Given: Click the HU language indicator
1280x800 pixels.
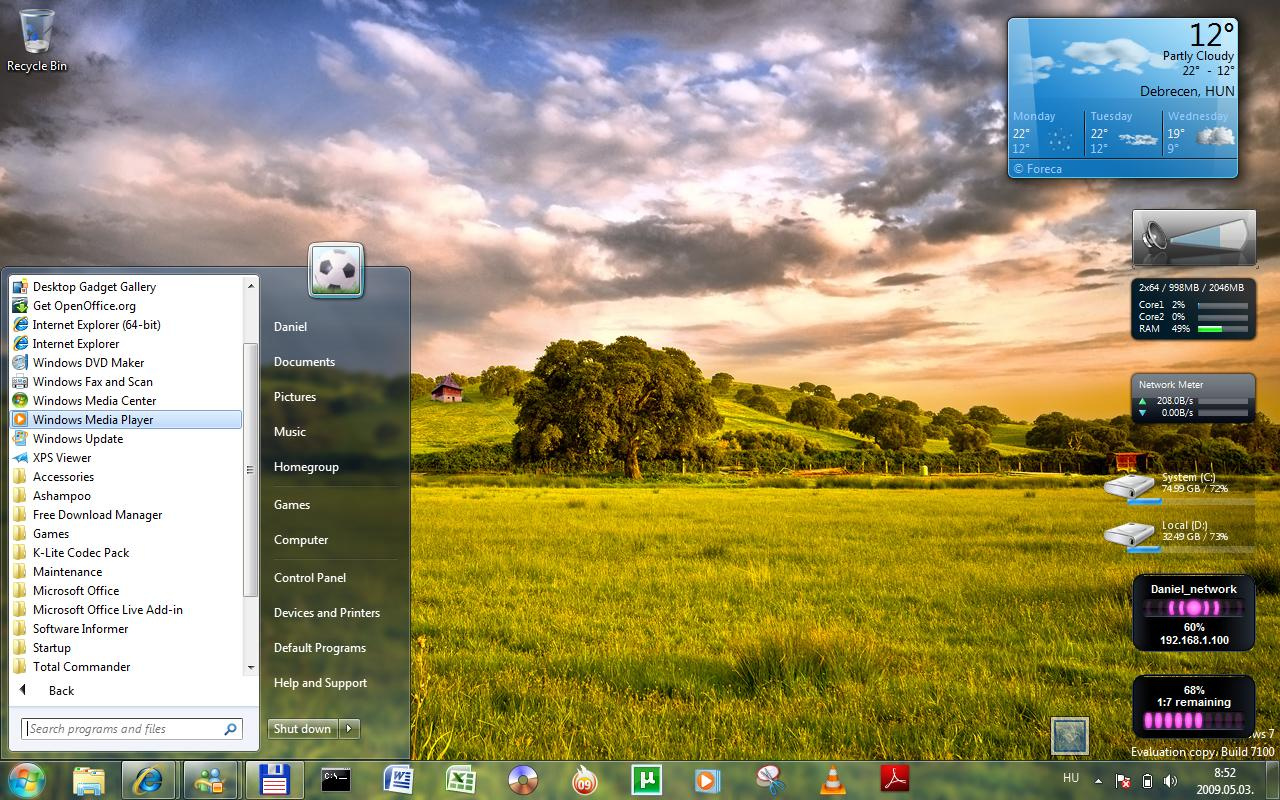Looking at the screenshot, I should pyautogui.click(x=1071, y=777).
